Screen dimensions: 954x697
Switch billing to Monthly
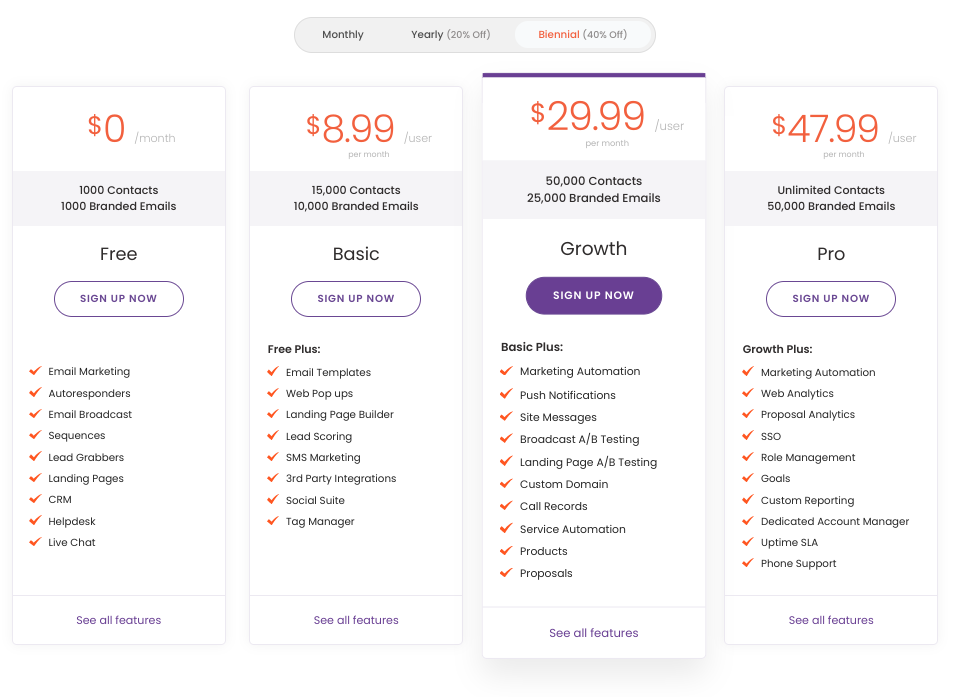point(343,35)
